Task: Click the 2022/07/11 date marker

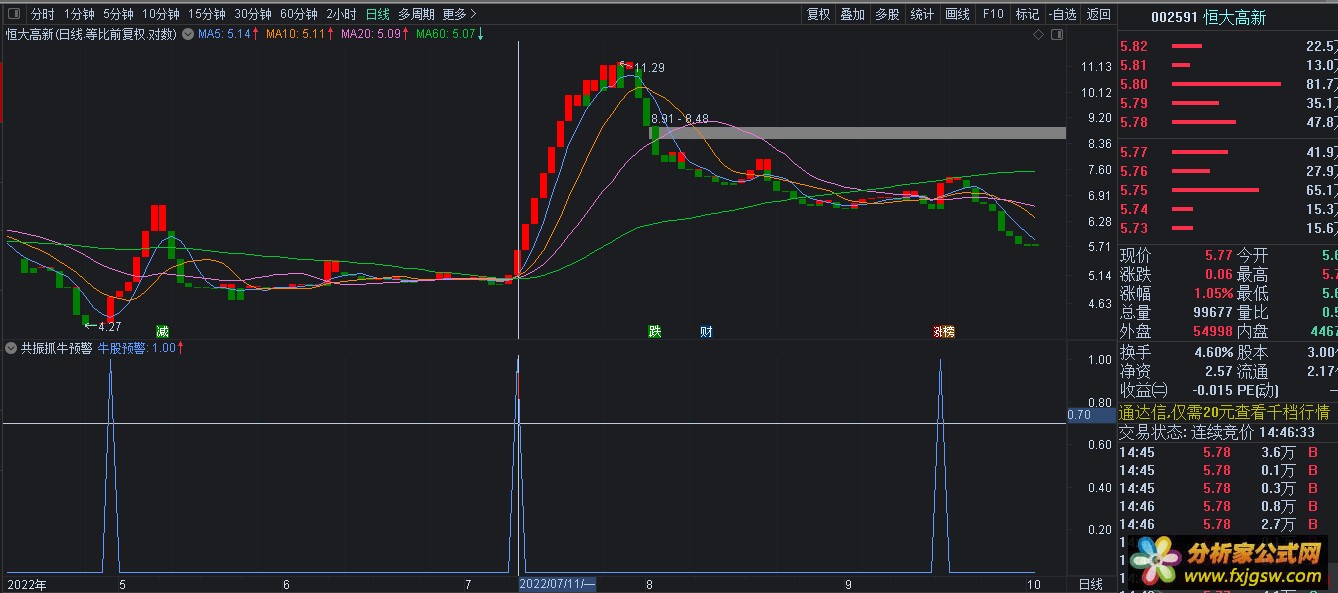Action: click(x=557, y=584)
